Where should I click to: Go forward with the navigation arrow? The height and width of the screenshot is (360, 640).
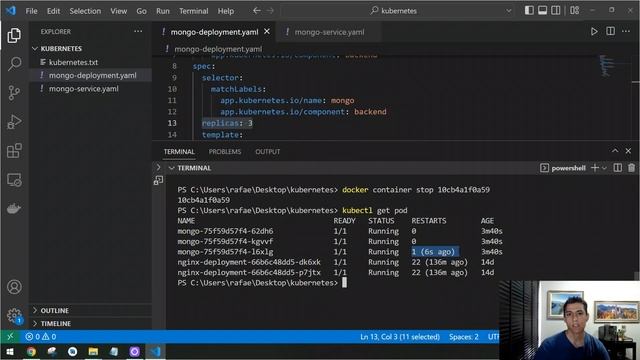pyautogui.click(x=270, y=11)
